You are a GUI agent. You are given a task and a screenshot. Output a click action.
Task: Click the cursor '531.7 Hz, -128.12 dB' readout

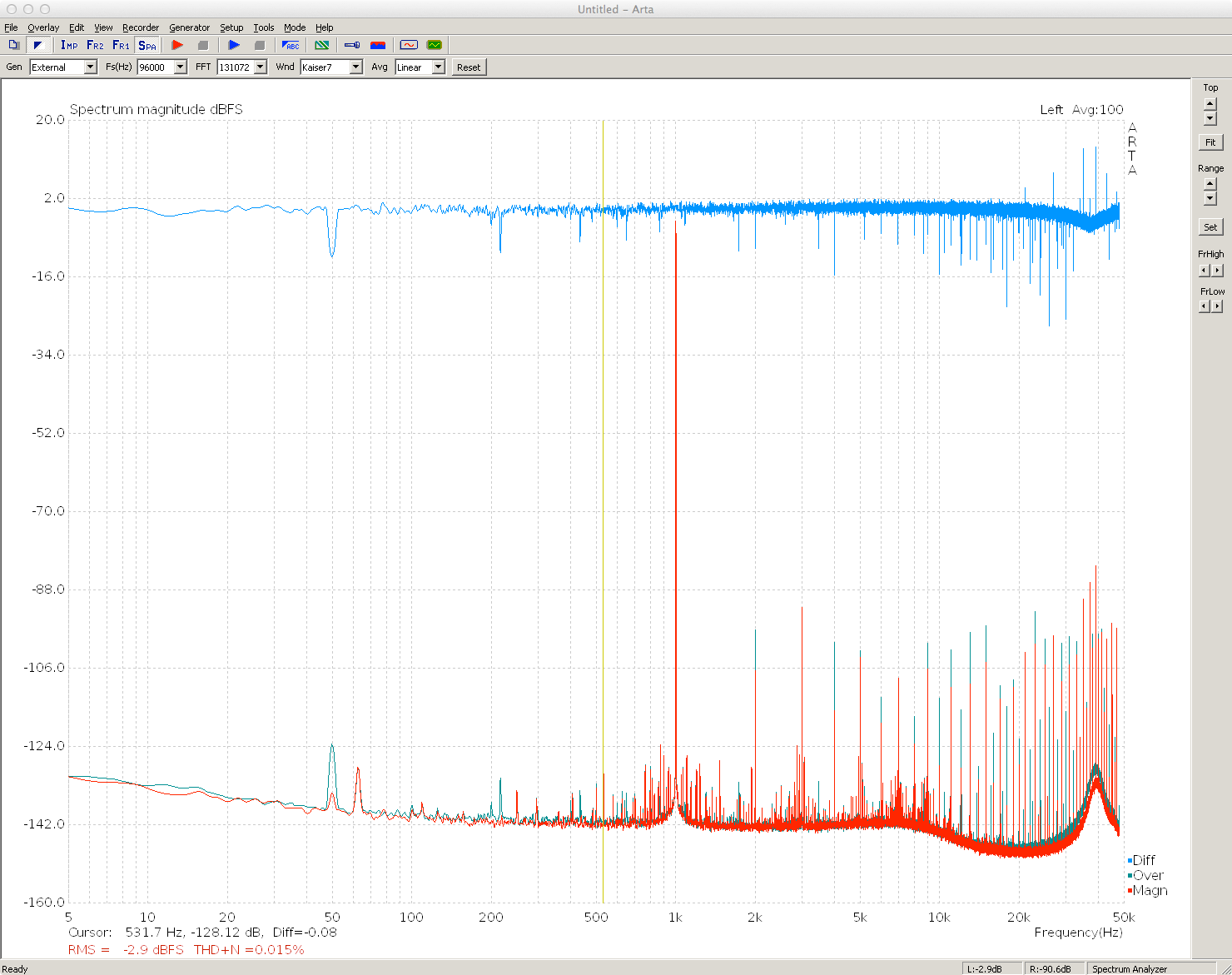click(193, 933)
